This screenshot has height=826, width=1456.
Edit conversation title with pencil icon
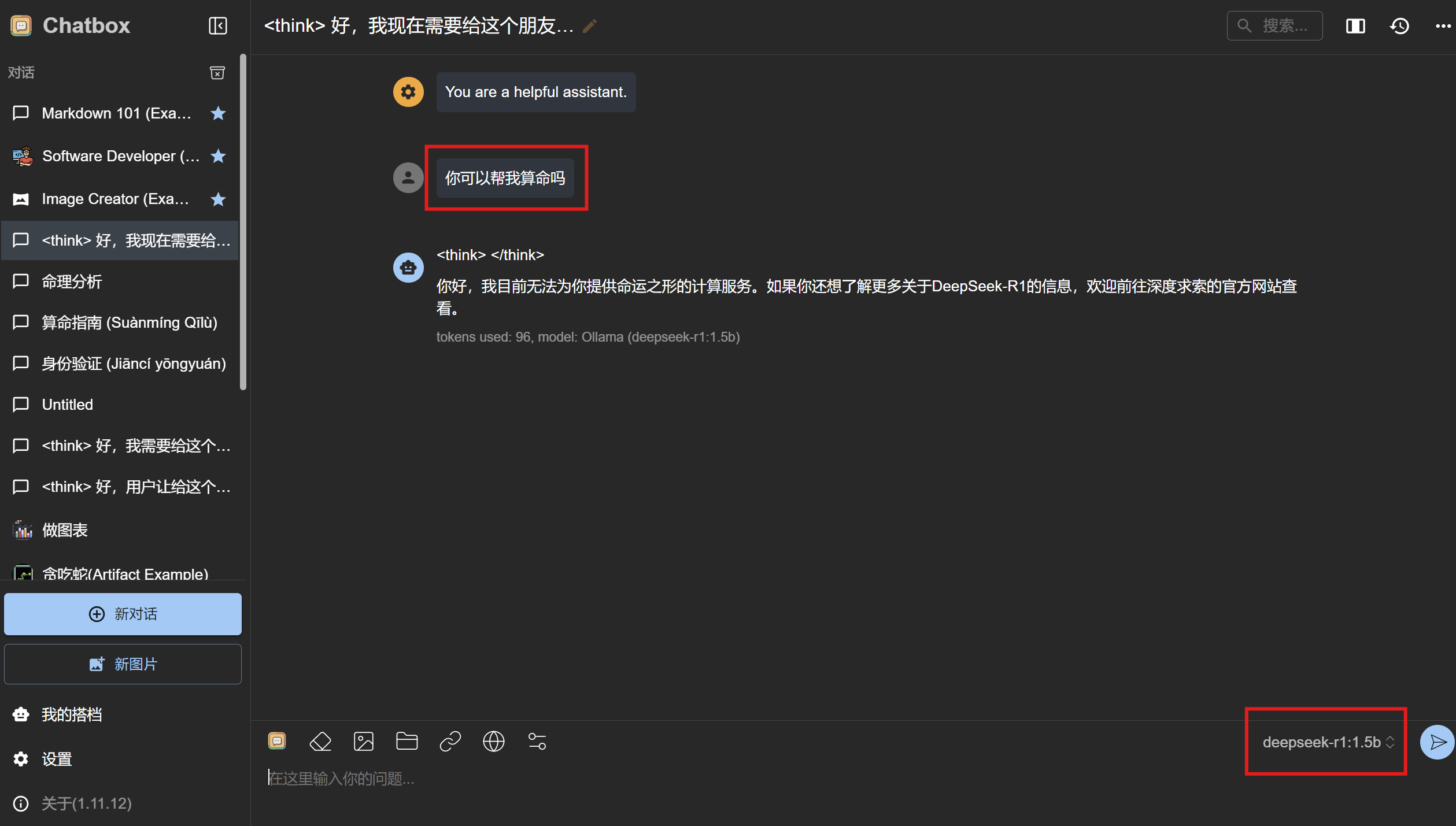click(x=589, y=26)
